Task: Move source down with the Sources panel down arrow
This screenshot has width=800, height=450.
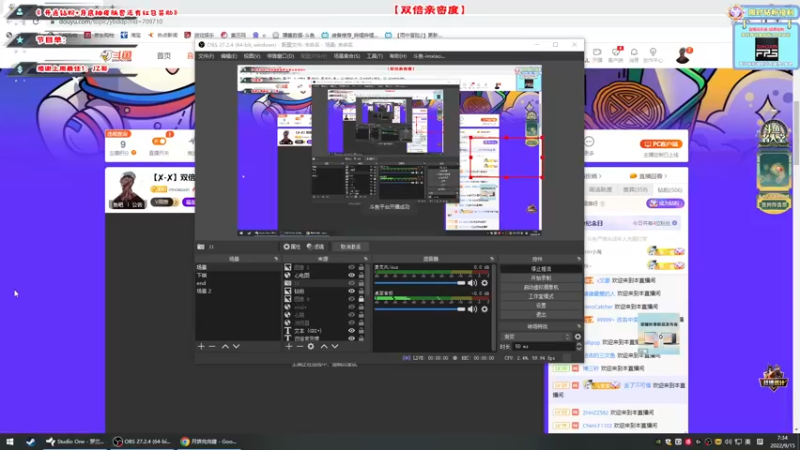Action: click(x=335, y=346)
